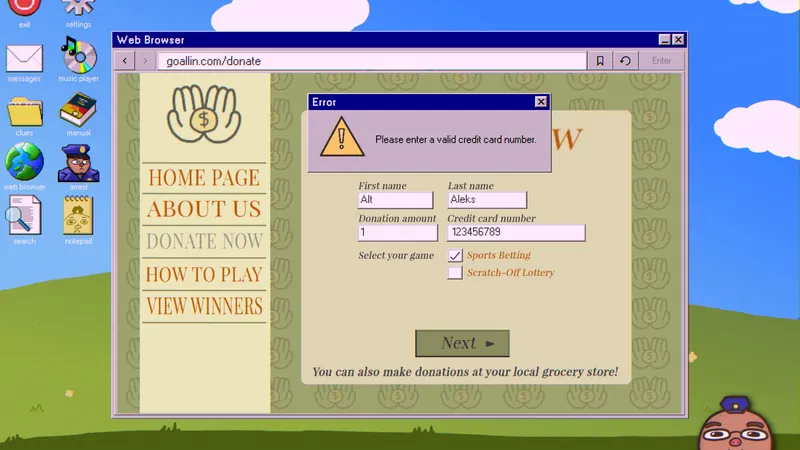Launch the music player icon
This screenshot has width=800, height=450.
(78, 55)
